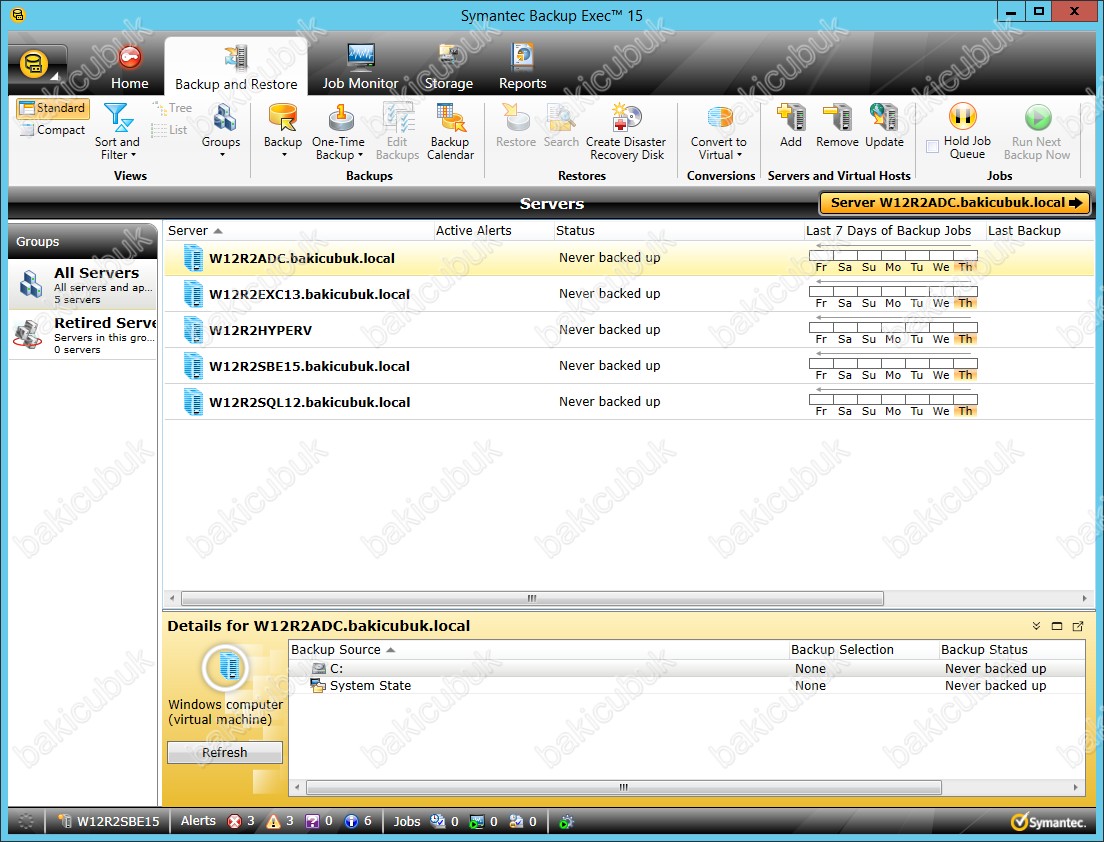This screenshot has width=1104, height=842.
Task: Open attention-required alerts in status bar
Action: [x=319, y=821]
